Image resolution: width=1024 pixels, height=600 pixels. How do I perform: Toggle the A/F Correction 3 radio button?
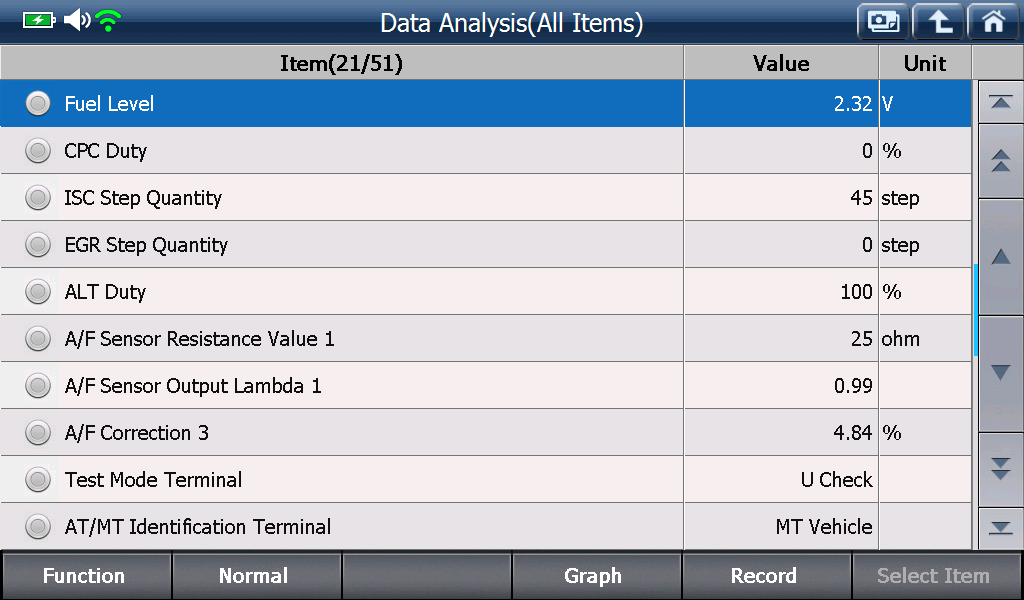tap(38, 432)
